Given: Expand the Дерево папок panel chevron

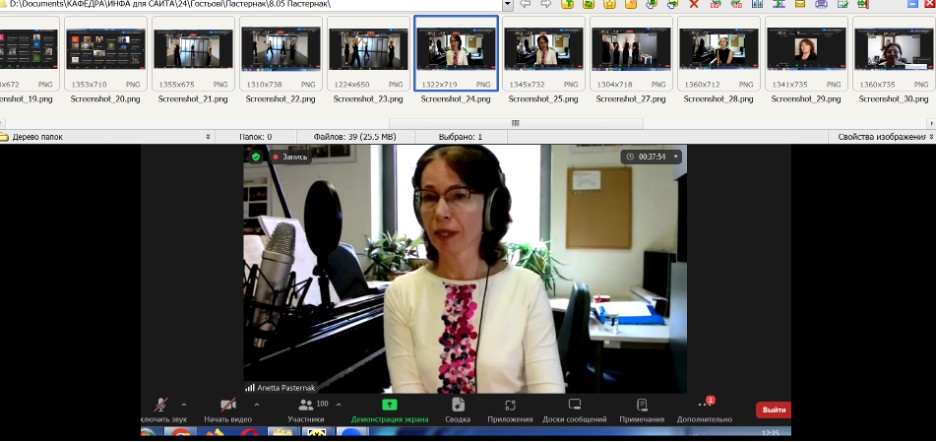Looking at the screenshot, I should (x=208, y=137).
